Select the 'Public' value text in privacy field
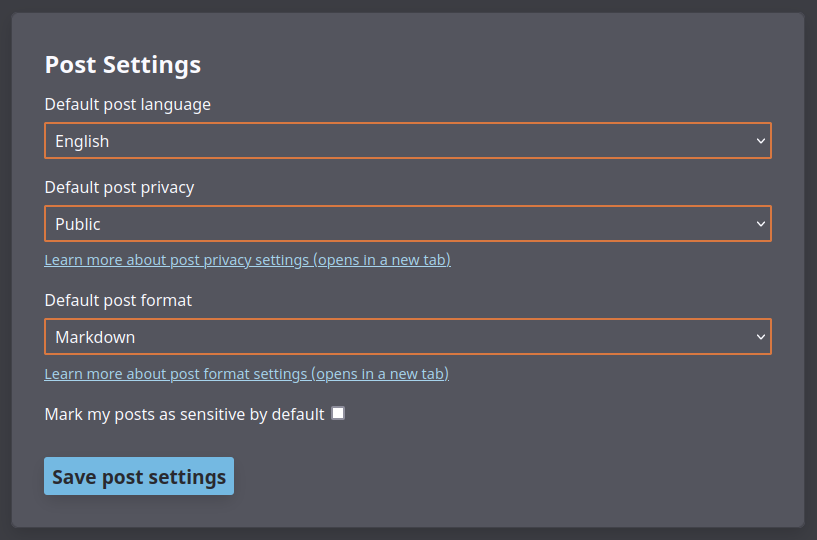This screenshot has height=540, width=817. (x=78, y=224)
